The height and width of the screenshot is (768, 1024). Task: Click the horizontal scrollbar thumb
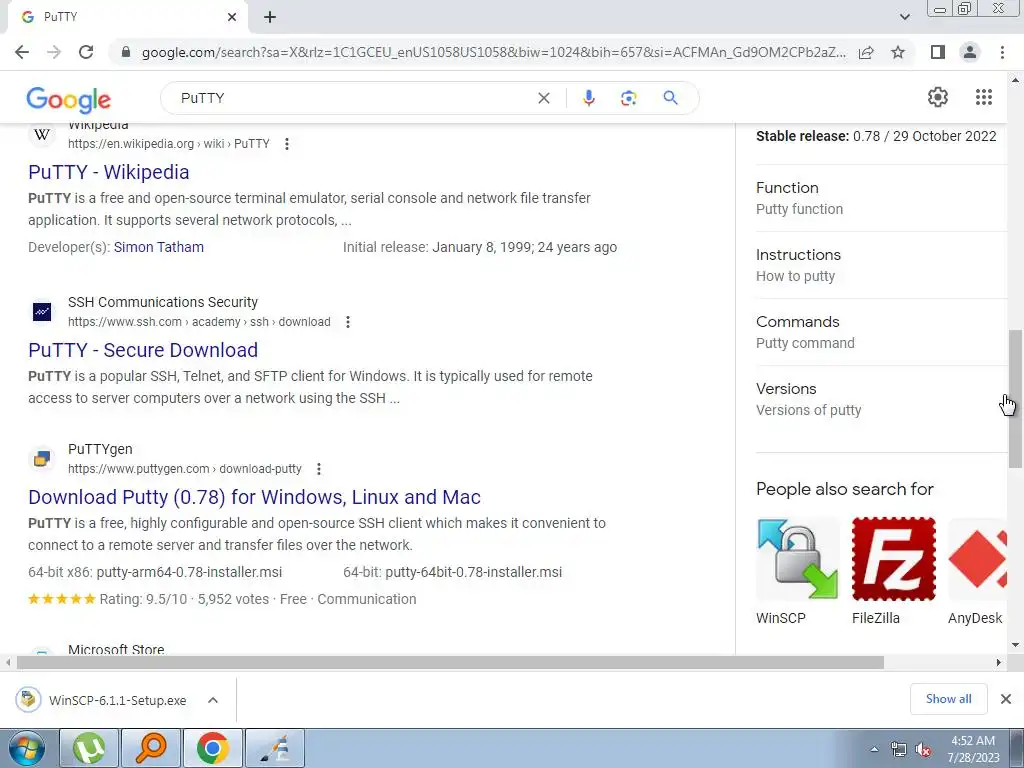tap(450, 662)
